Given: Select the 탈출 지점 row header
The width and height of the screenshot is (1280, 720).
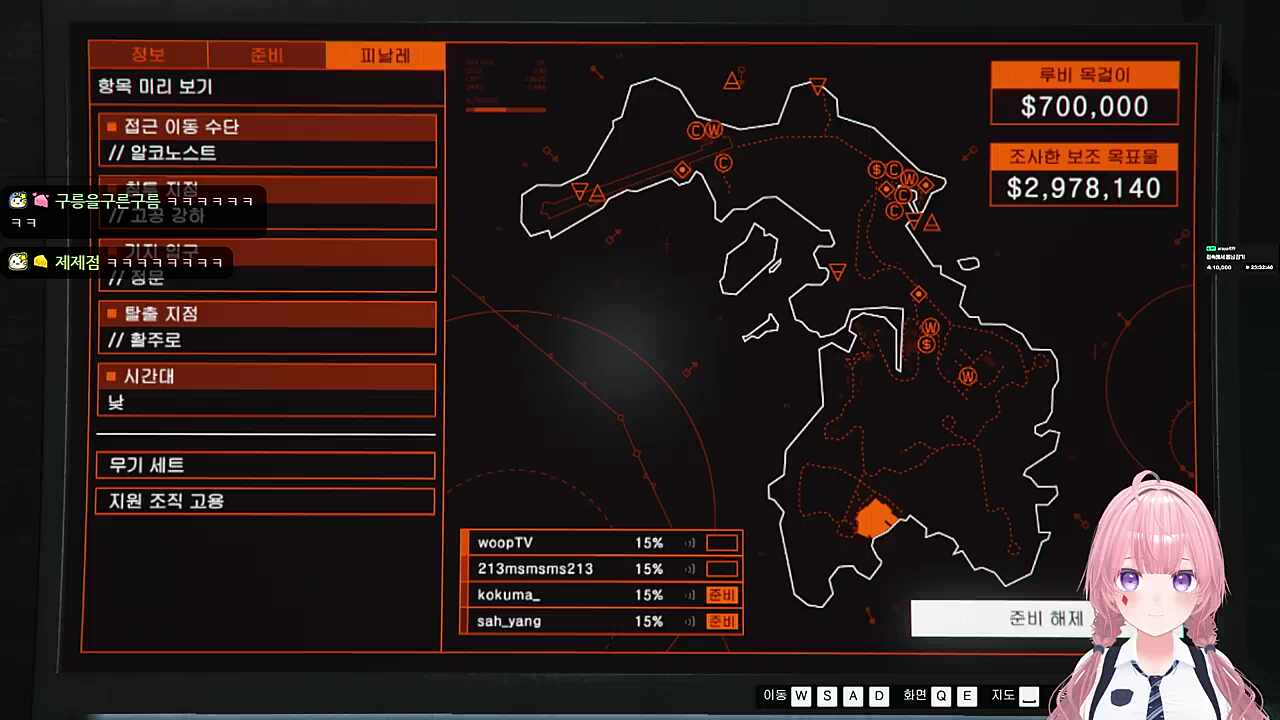Looking at the screenshot, I should (267, 314).
